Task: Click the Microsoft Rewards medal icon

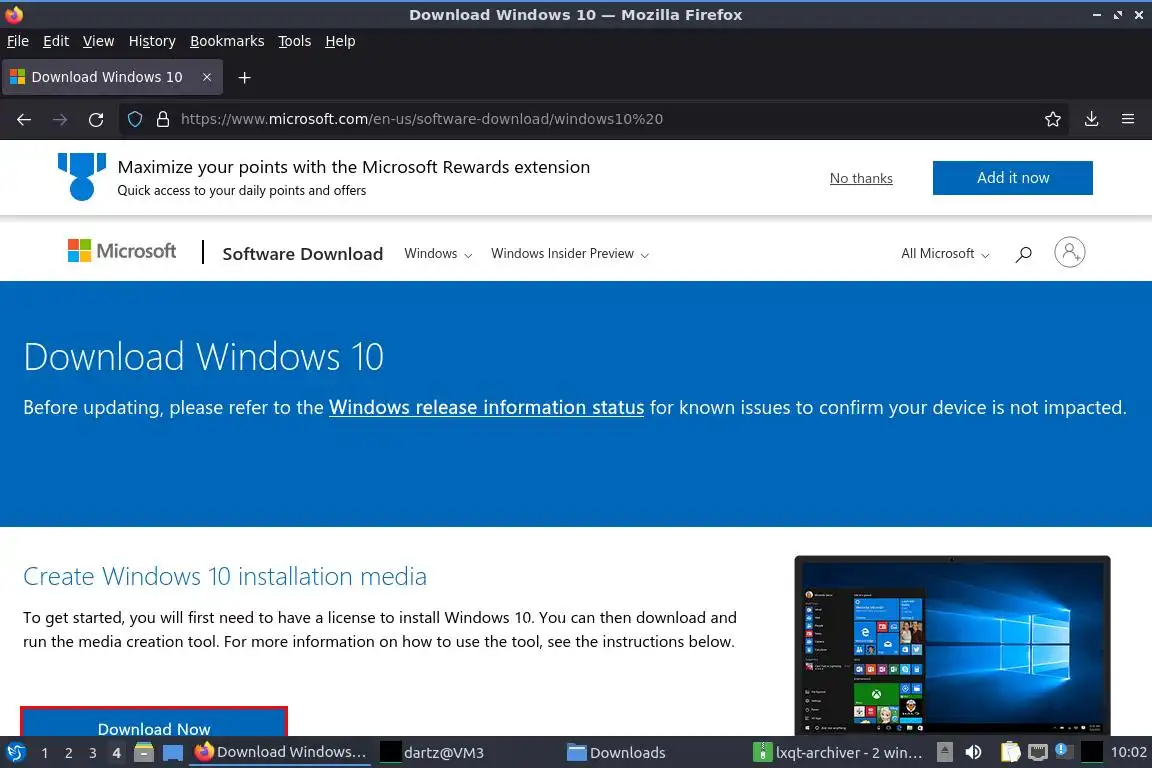Action: 82,176
